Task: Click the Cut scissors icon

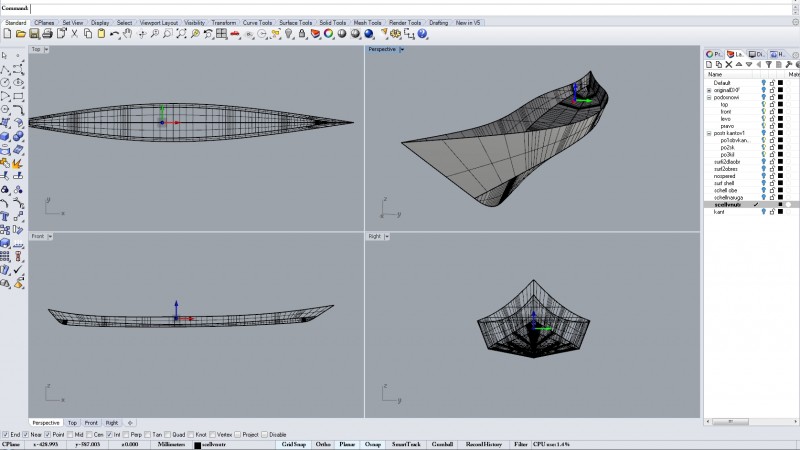Action: point(75,34)
